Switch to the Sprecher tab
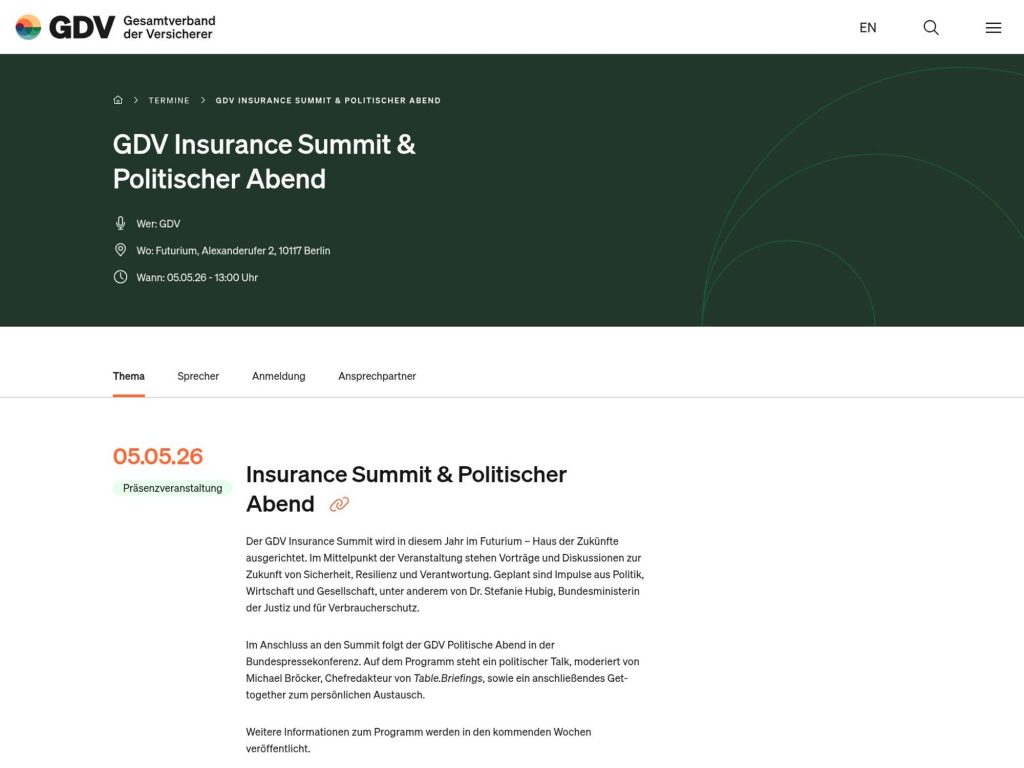This screenshot has width=1024, height=768. point(198,376)
